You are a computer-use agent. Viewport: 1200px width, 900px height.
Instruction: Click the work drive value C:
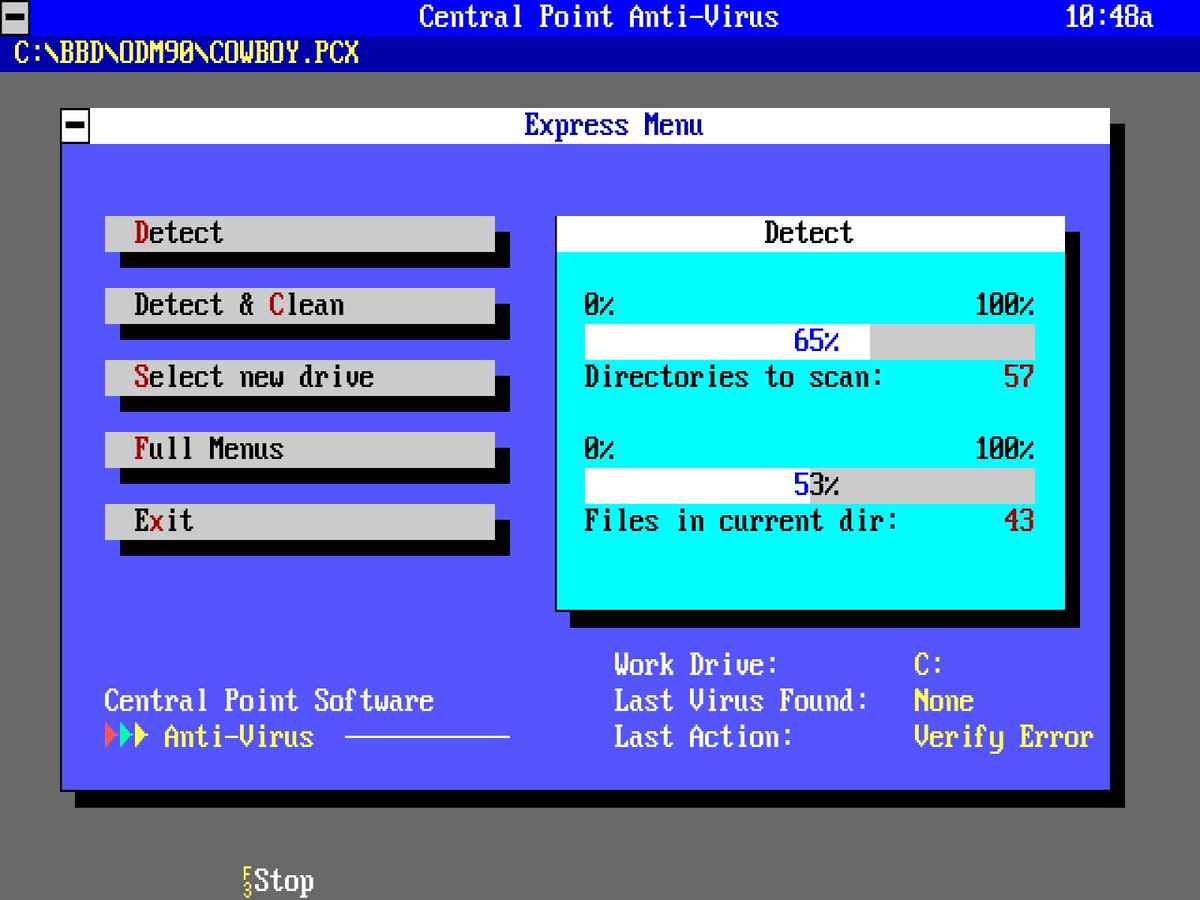(929, 665)
